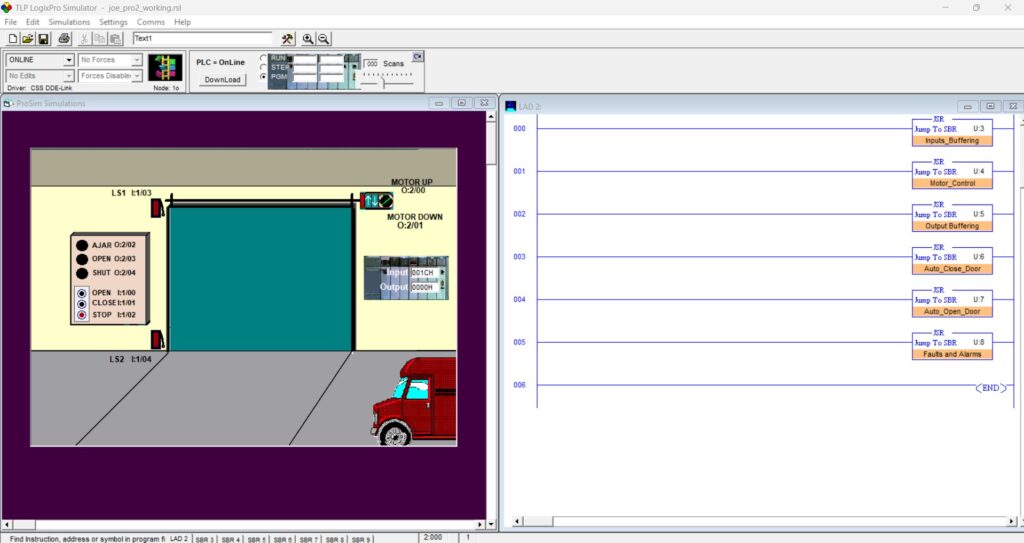Switch to the SBR 4 tab

click(x=230, y=539)
